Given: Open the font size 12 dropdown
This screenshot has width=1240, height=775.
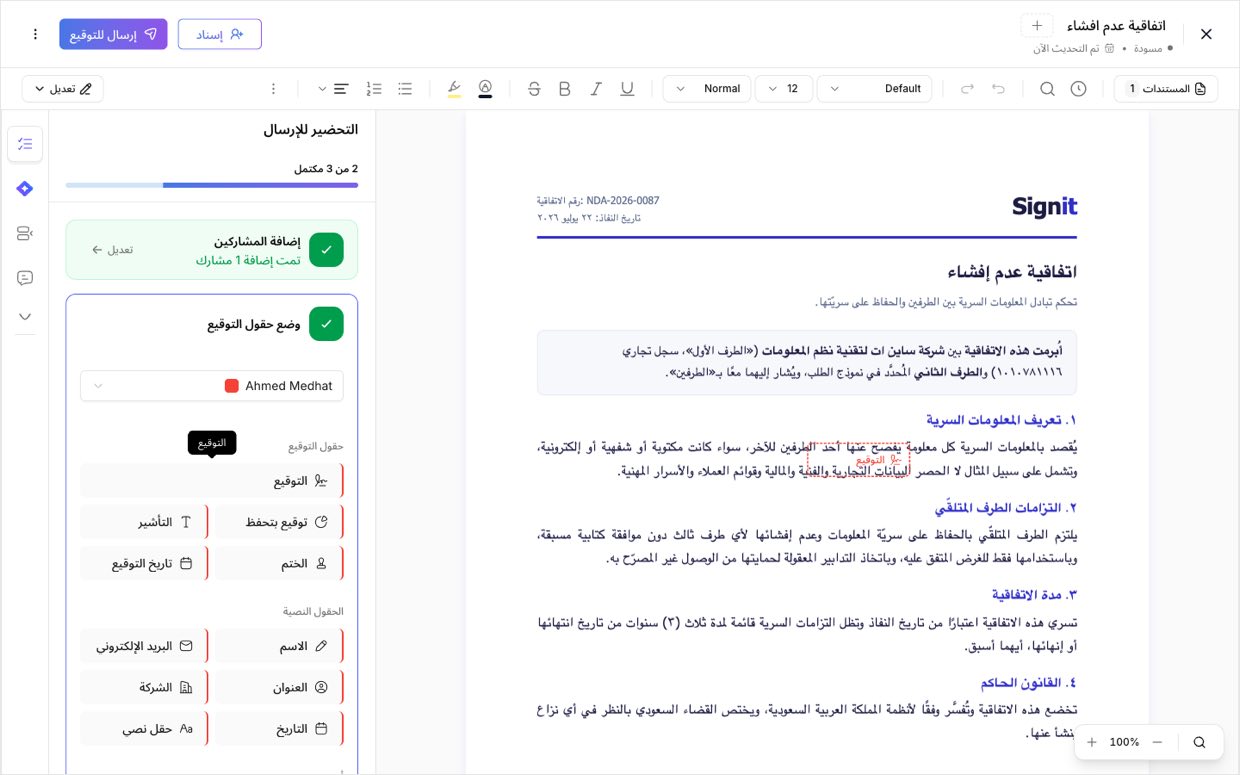Looking at the screenshot, I should pos(784,88).
